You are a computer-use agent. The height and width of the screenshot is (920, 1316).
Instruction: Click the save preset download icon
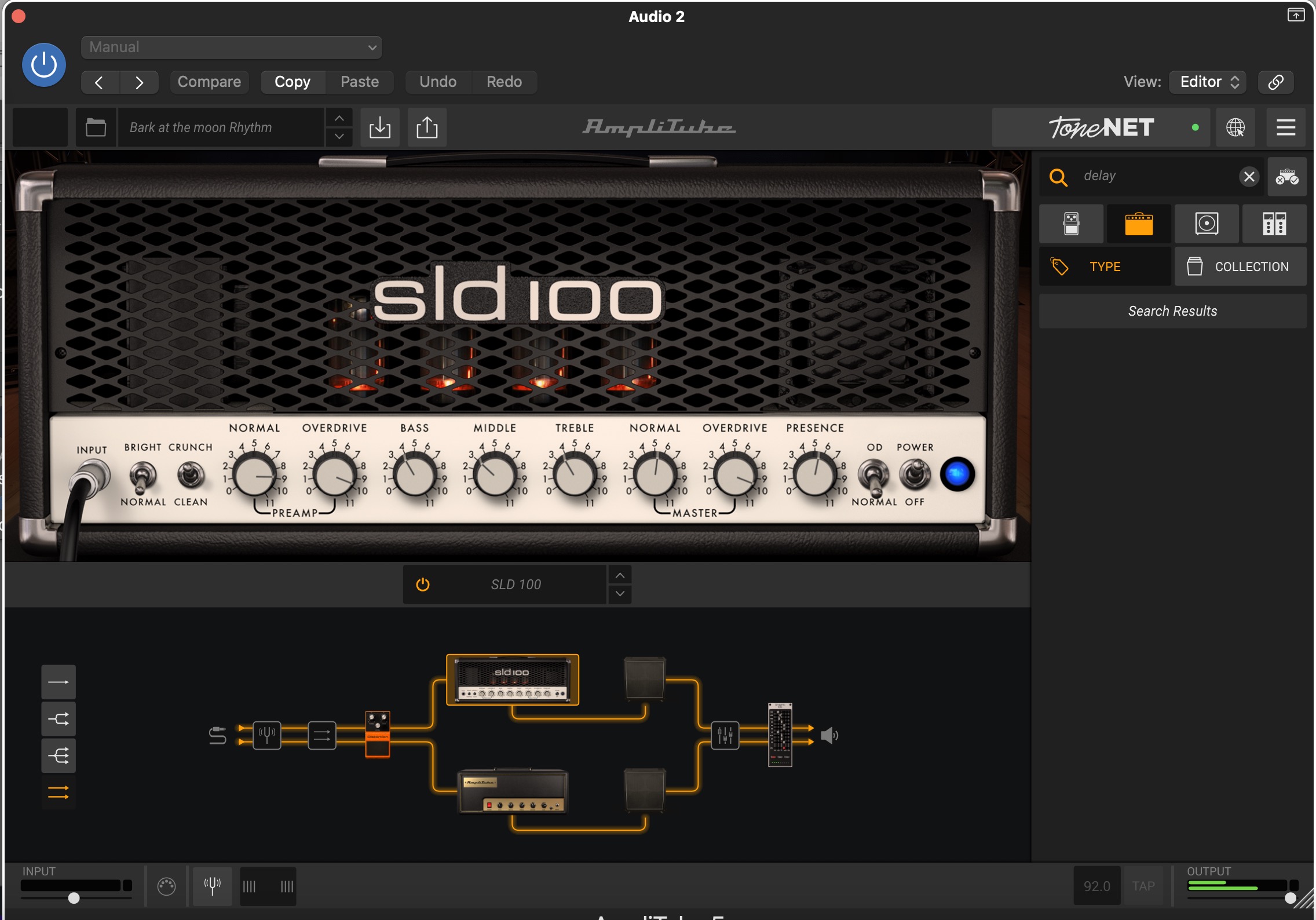pos(380,127)
